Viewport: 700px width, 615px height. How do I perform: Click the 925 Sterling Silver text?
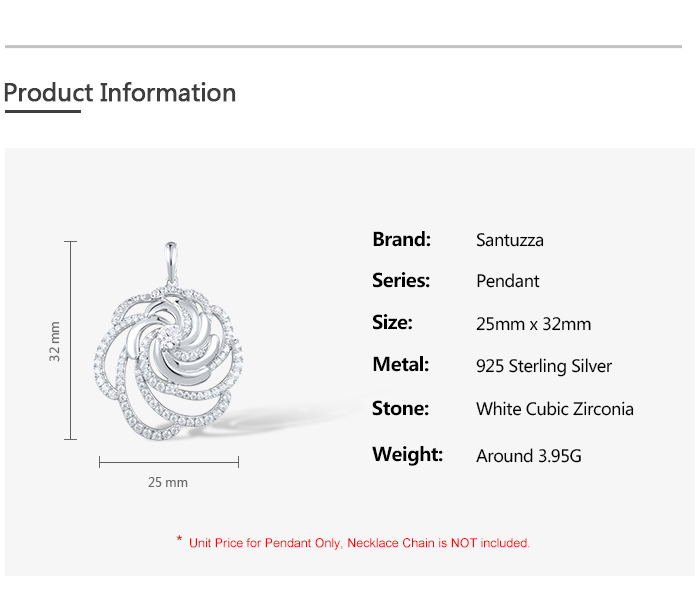pos(544,366)
